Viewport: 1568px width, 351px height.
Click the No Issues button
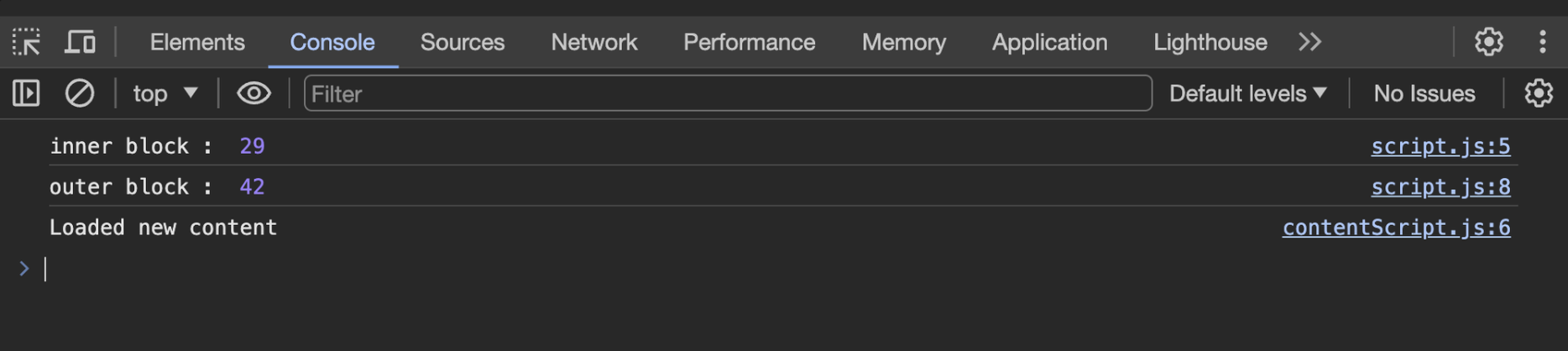pyautogui.click(x=1424, y=93)
